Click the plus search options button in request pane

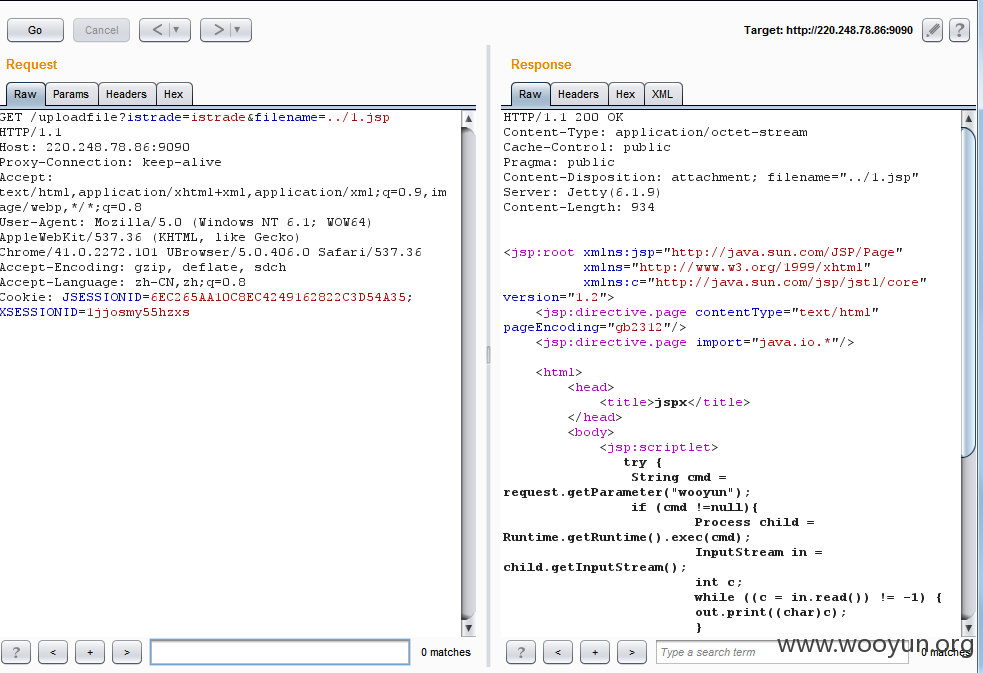click(x=90, y=652)
